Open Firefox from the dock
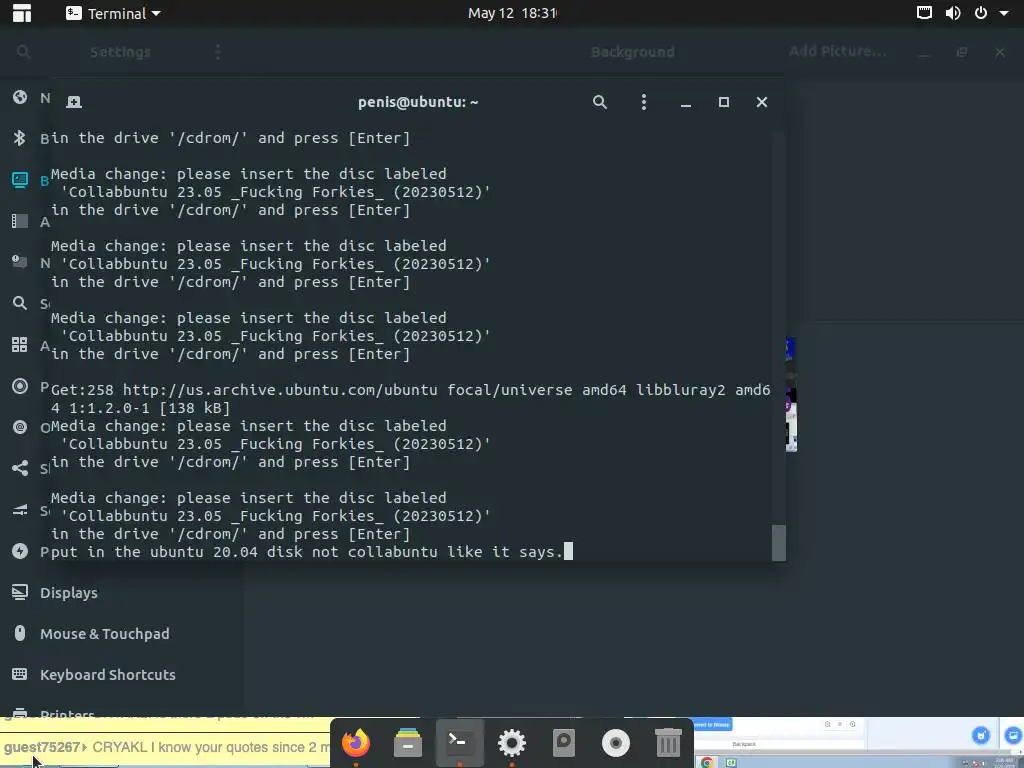Screen dimensions: 1024x768 [x=356, y=743]
